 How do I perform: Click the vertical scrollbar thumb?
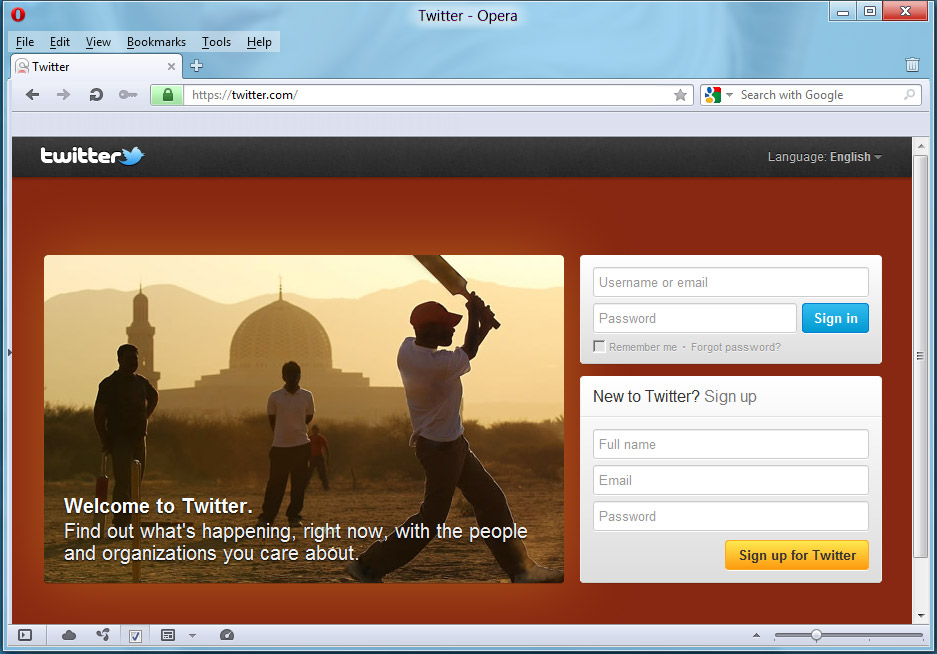(921, 356)
